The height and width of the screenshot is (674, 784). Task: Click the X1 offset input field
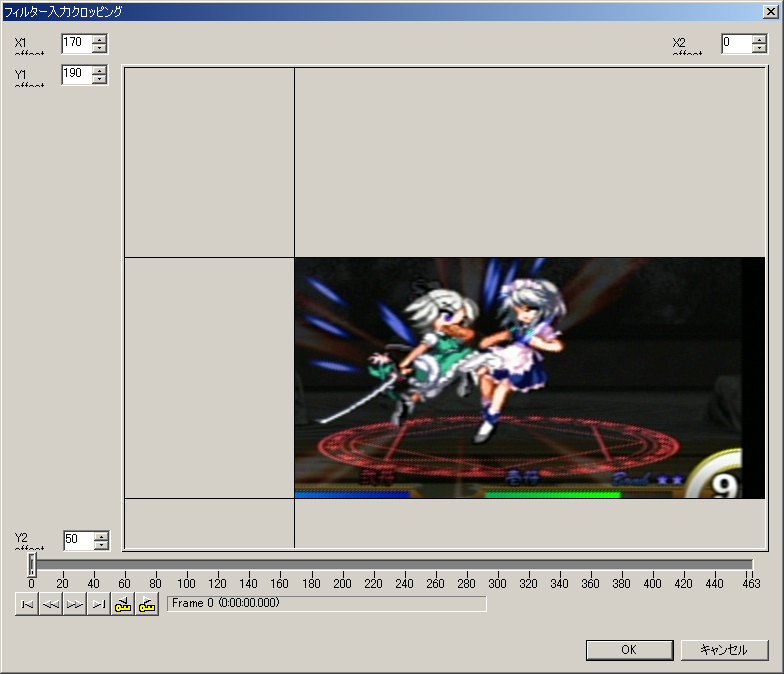tap(76, 43)
